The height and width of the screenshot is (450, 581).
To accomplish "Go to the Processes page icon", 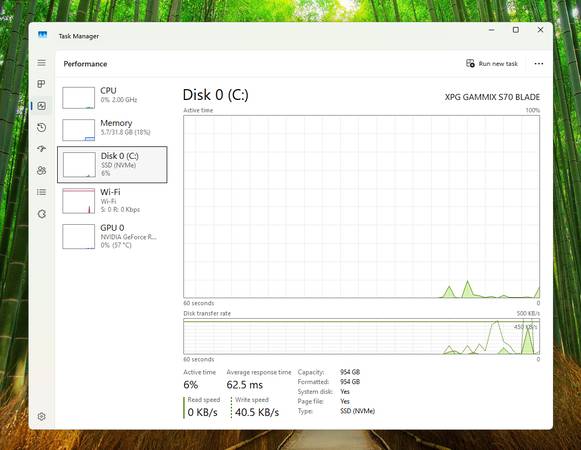I will pos(42,84).
